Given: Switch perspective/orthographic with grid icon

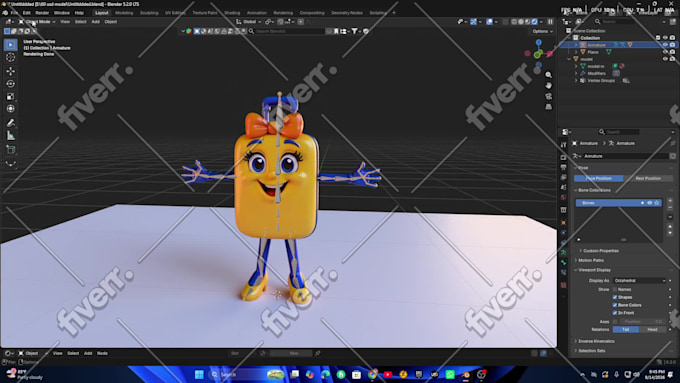Looking at the screenshot, I should [549, 107].
